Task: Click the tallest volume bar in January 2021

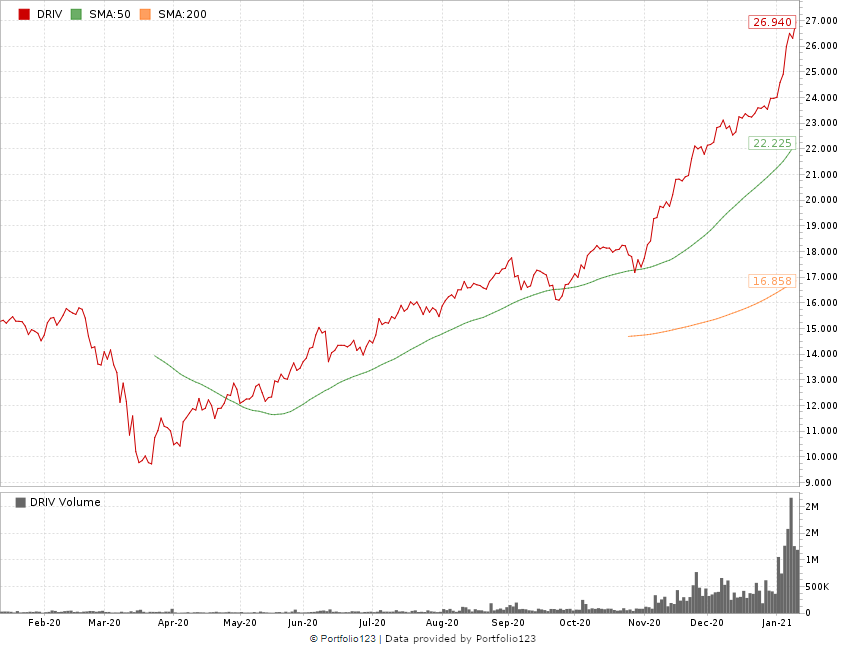Action: 791,556
